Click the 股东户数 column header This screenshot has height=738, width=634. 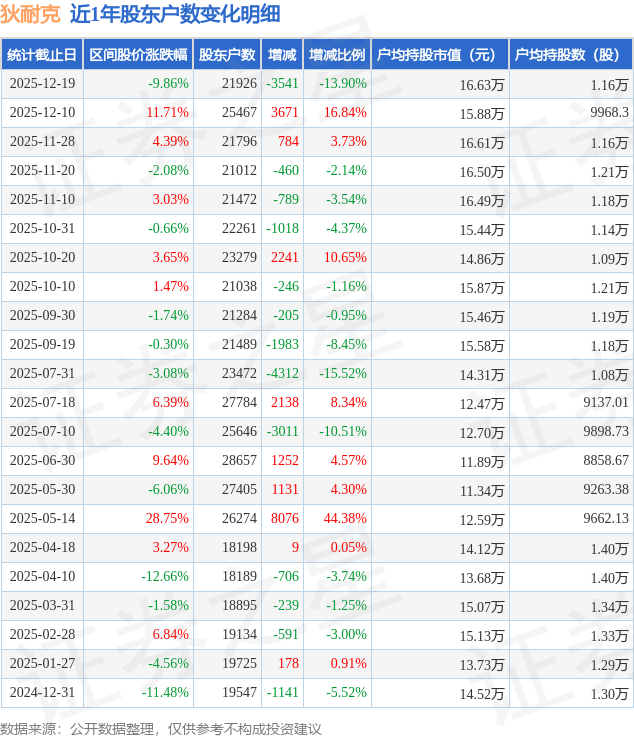pos(227,55)
